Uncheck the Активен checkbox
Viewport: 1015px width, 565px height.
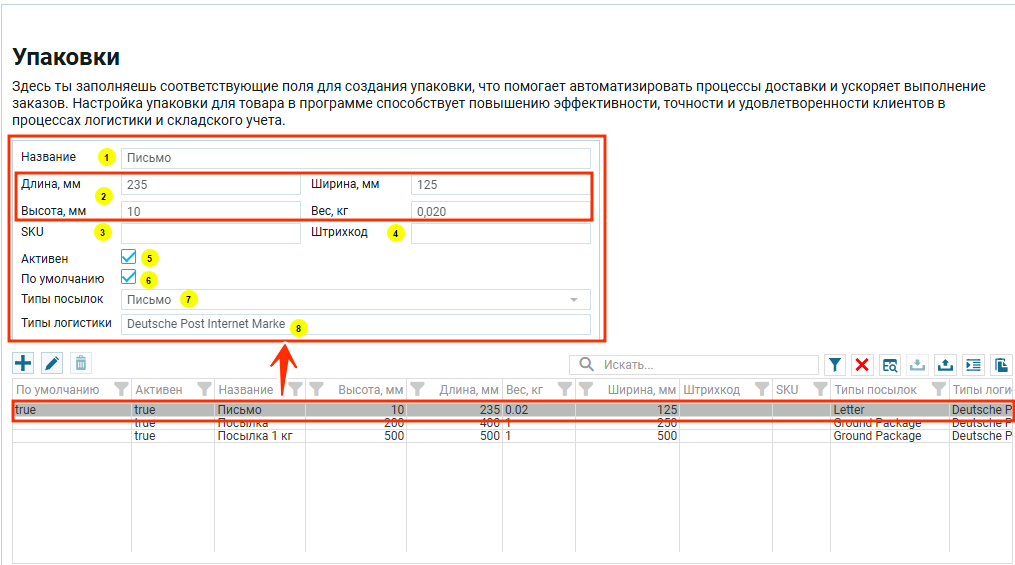pyautogui.click(x=128, y=258)
